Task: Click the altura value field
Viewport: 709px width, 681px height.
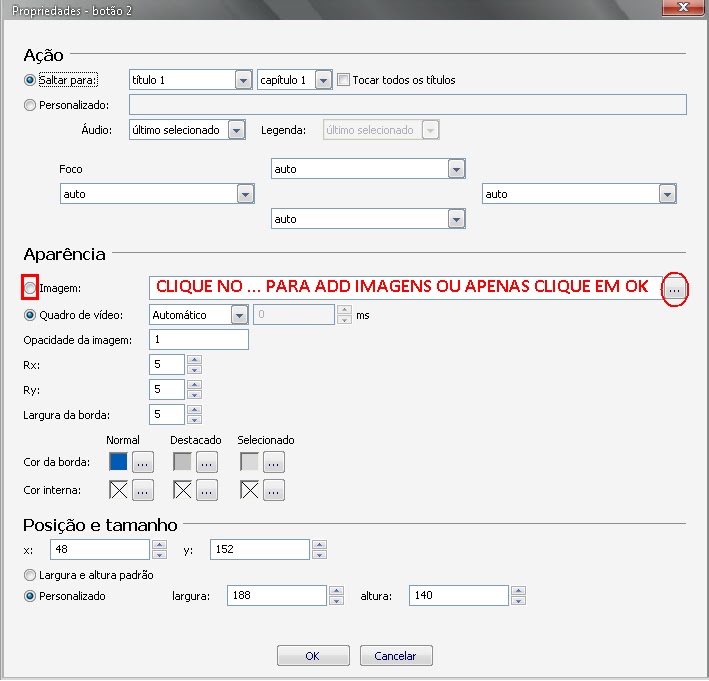Action: coord(458,595)
